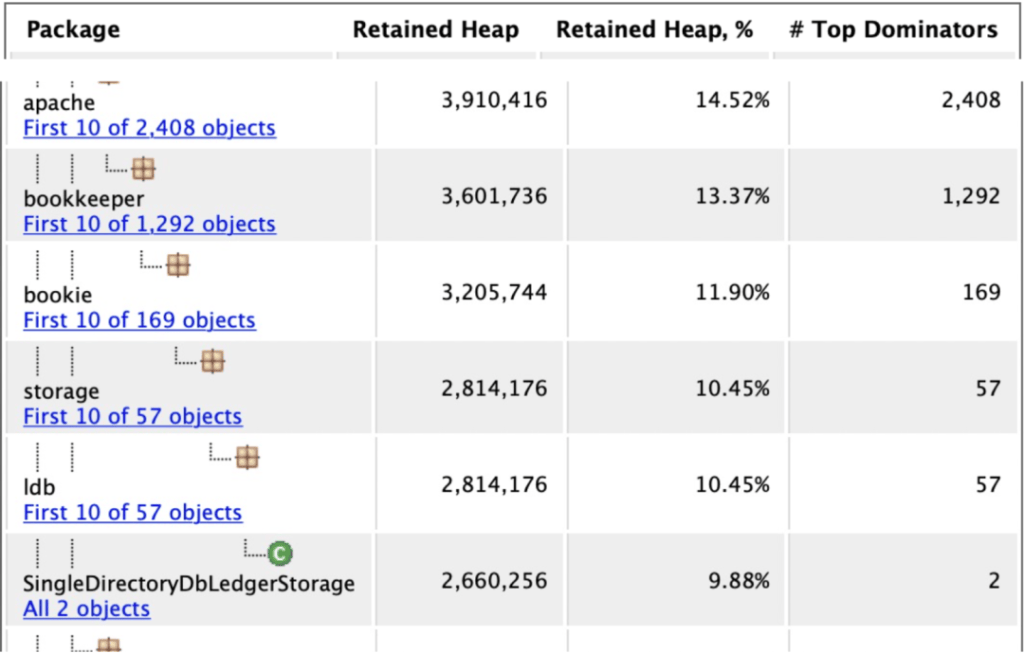Click the package icon above bookie
1024x653 pixels.
coord(178,265)
